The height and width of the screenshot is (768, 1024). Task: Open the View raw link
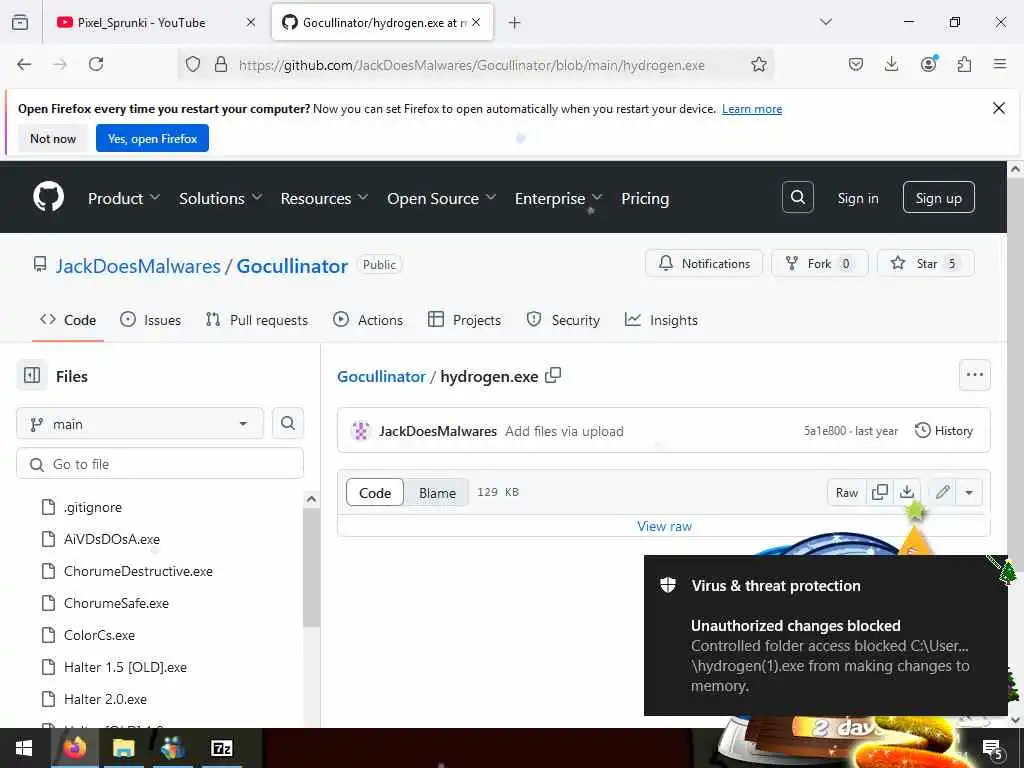point(664,526)
